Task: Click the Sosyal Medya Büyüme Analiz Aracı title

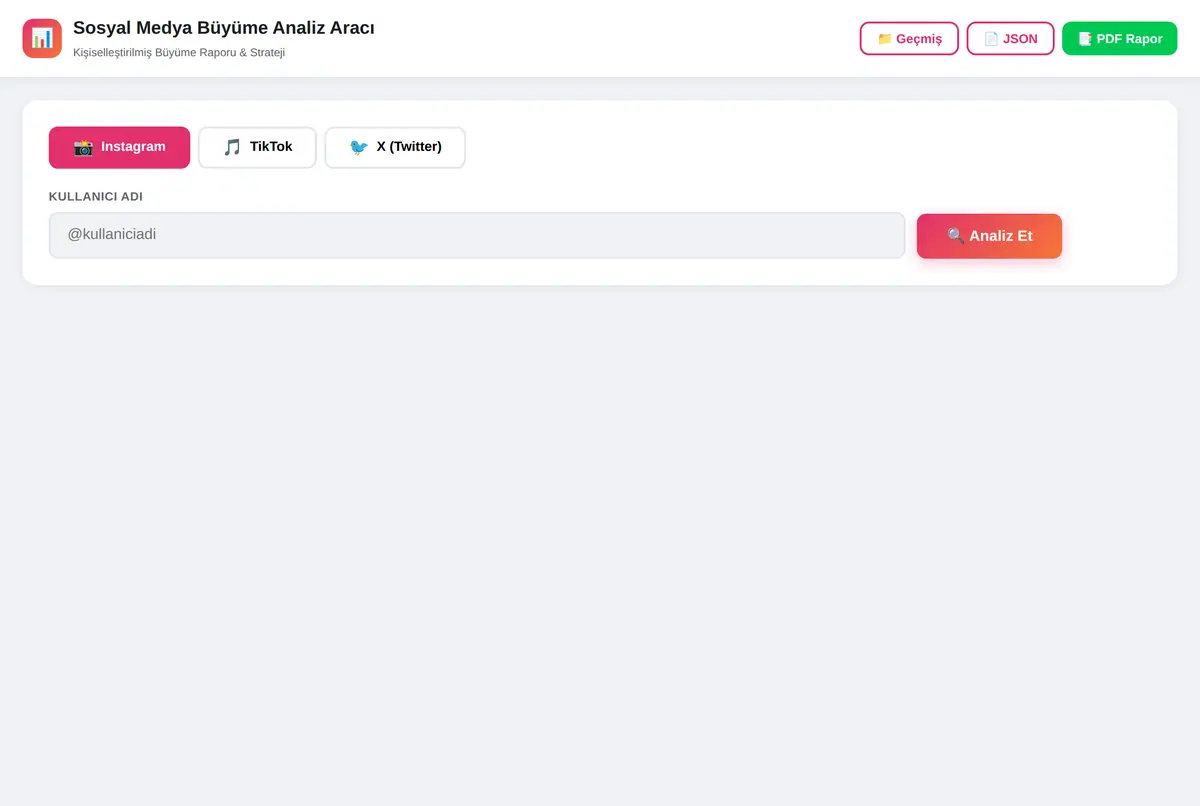Action: 224,28
